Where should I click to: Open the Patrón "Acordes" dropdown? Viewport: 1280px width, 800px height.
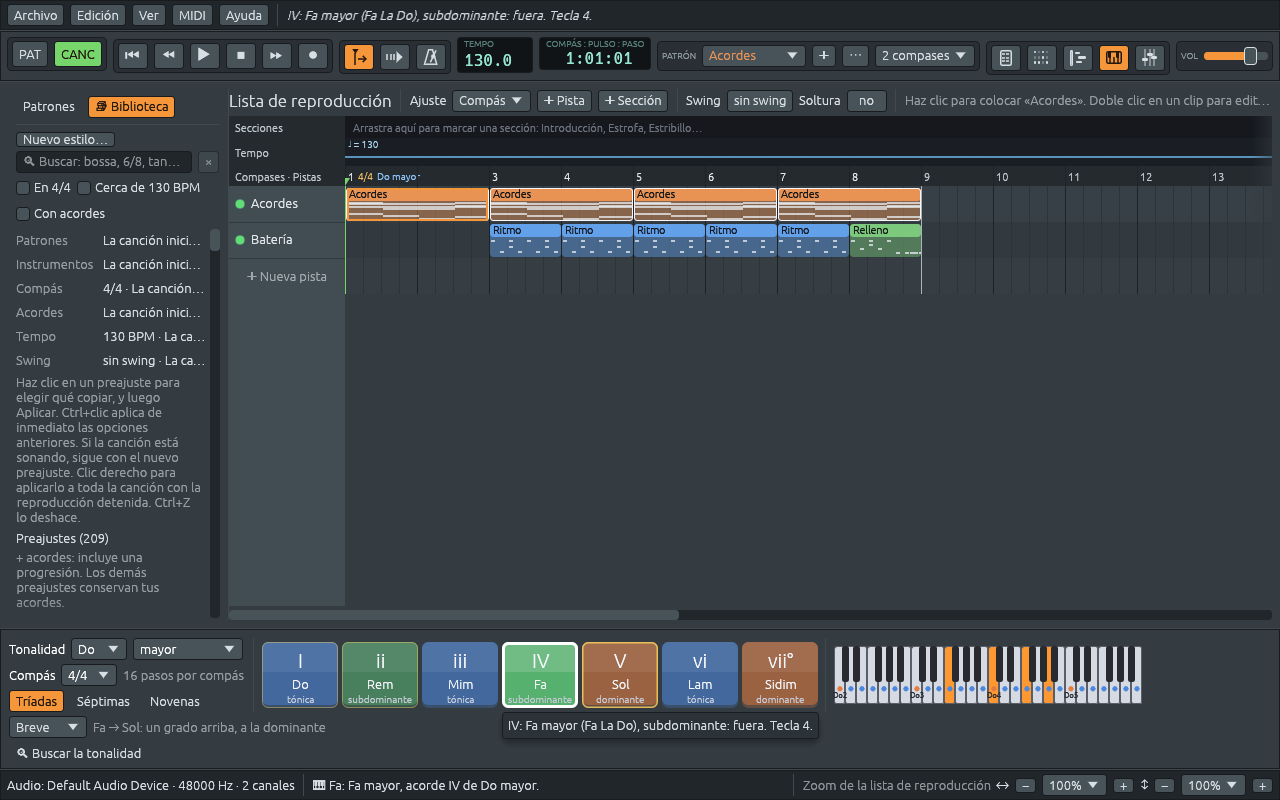(753, 56)
